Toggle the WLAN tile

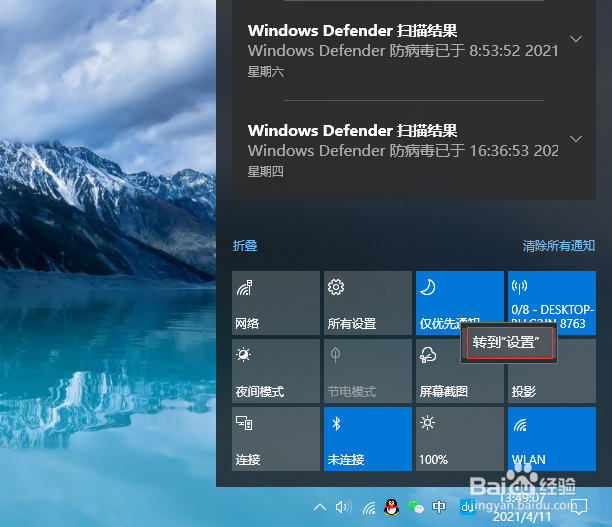click(552, 439)
